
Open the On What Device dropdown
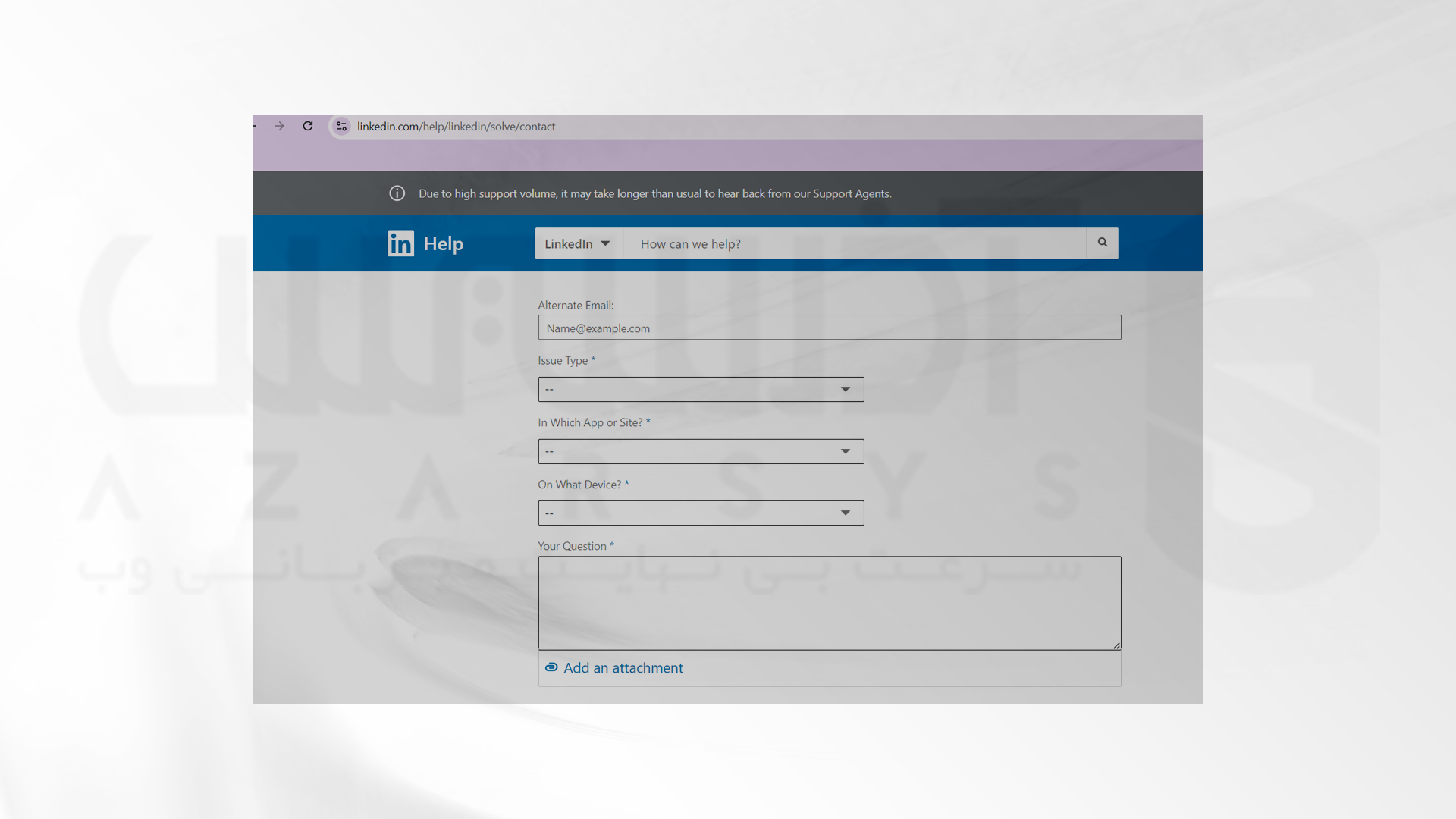701,513
